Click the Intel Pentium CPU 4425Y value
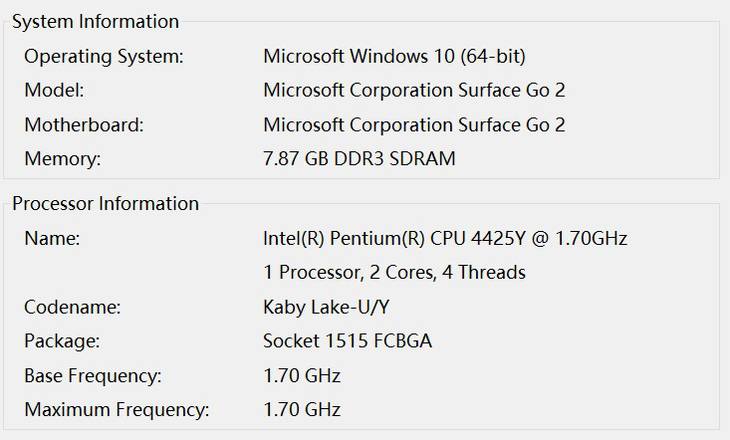The height and width of the screenshot is (440, 730). pyautogui.click(x=445, y=238)
